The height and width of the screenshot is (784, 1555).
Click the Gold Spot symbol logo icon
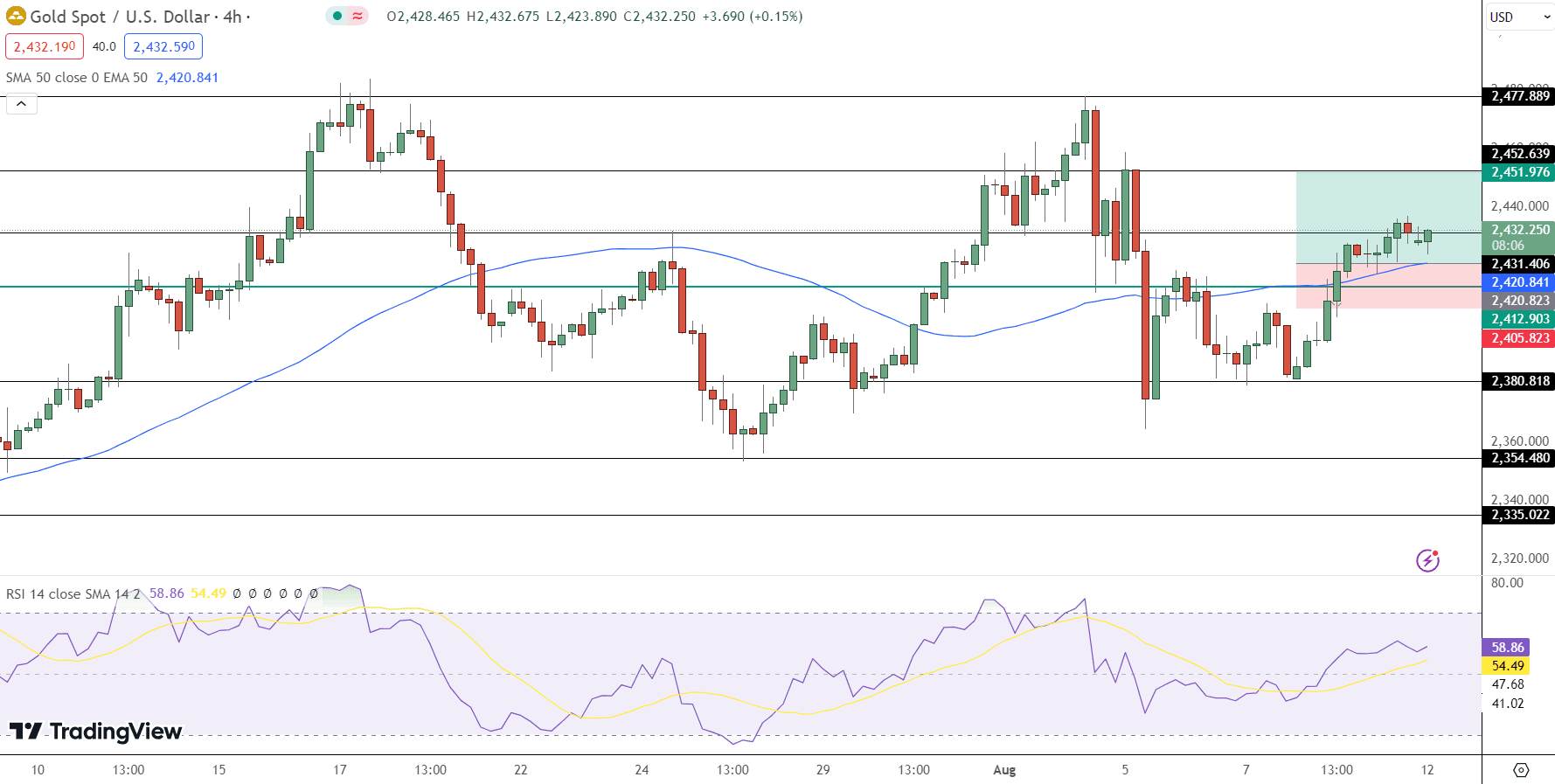pos(16,16)
